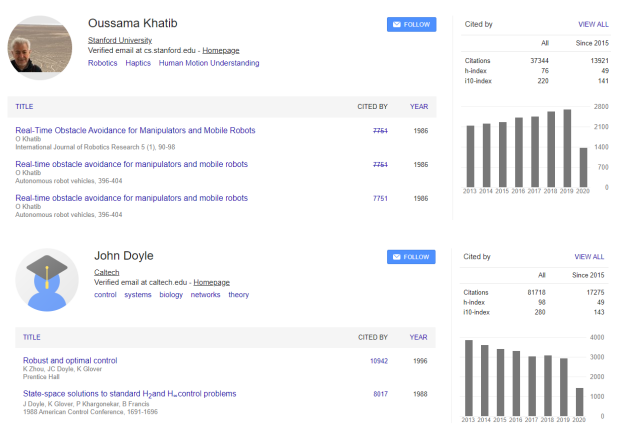Select the Haptics interest tag
This screenshot has width=617, height=442.
click(x=138, y=63)
